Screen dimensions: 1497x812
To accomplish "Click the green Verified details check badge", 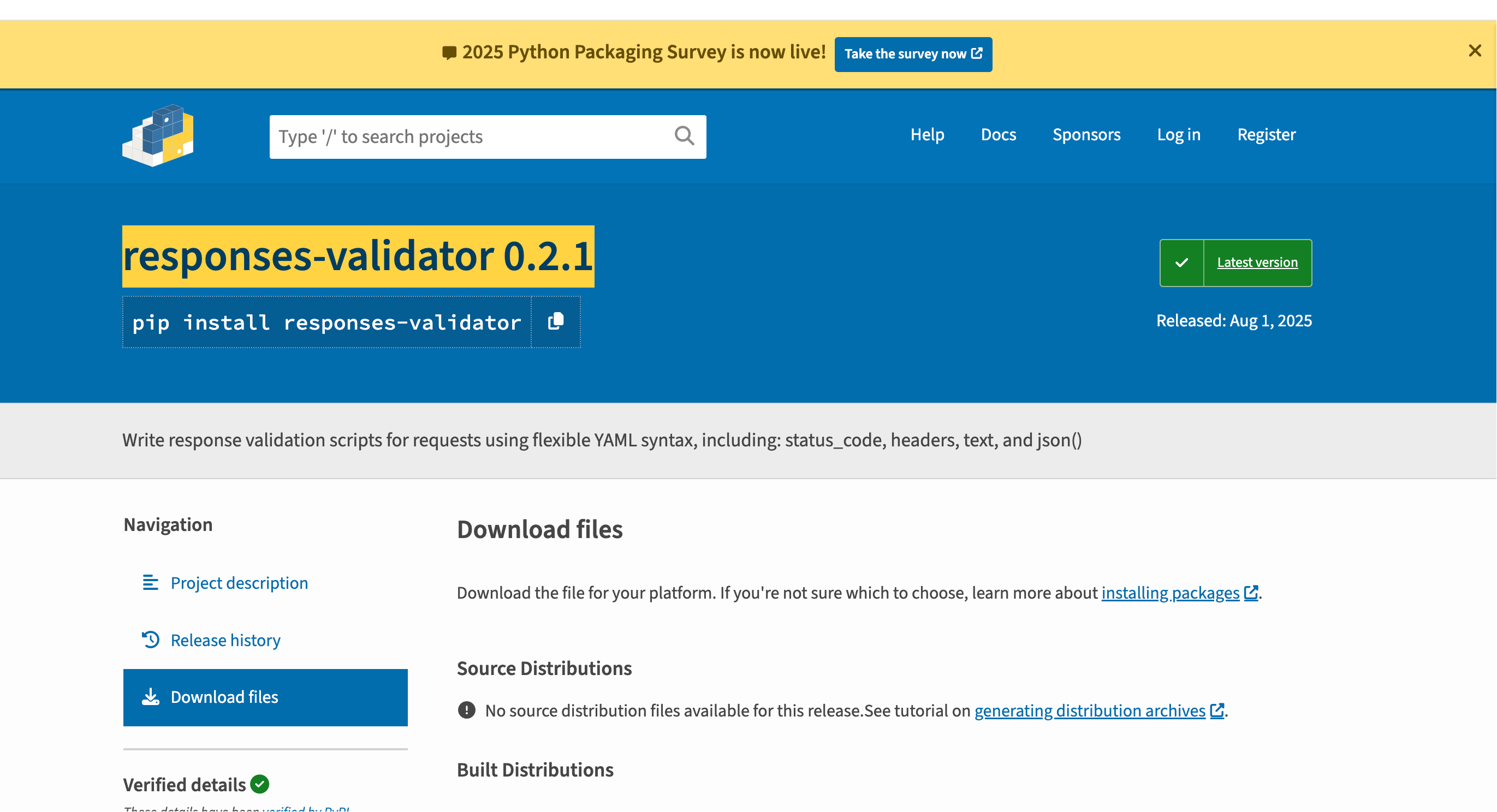I will (260, 784).
